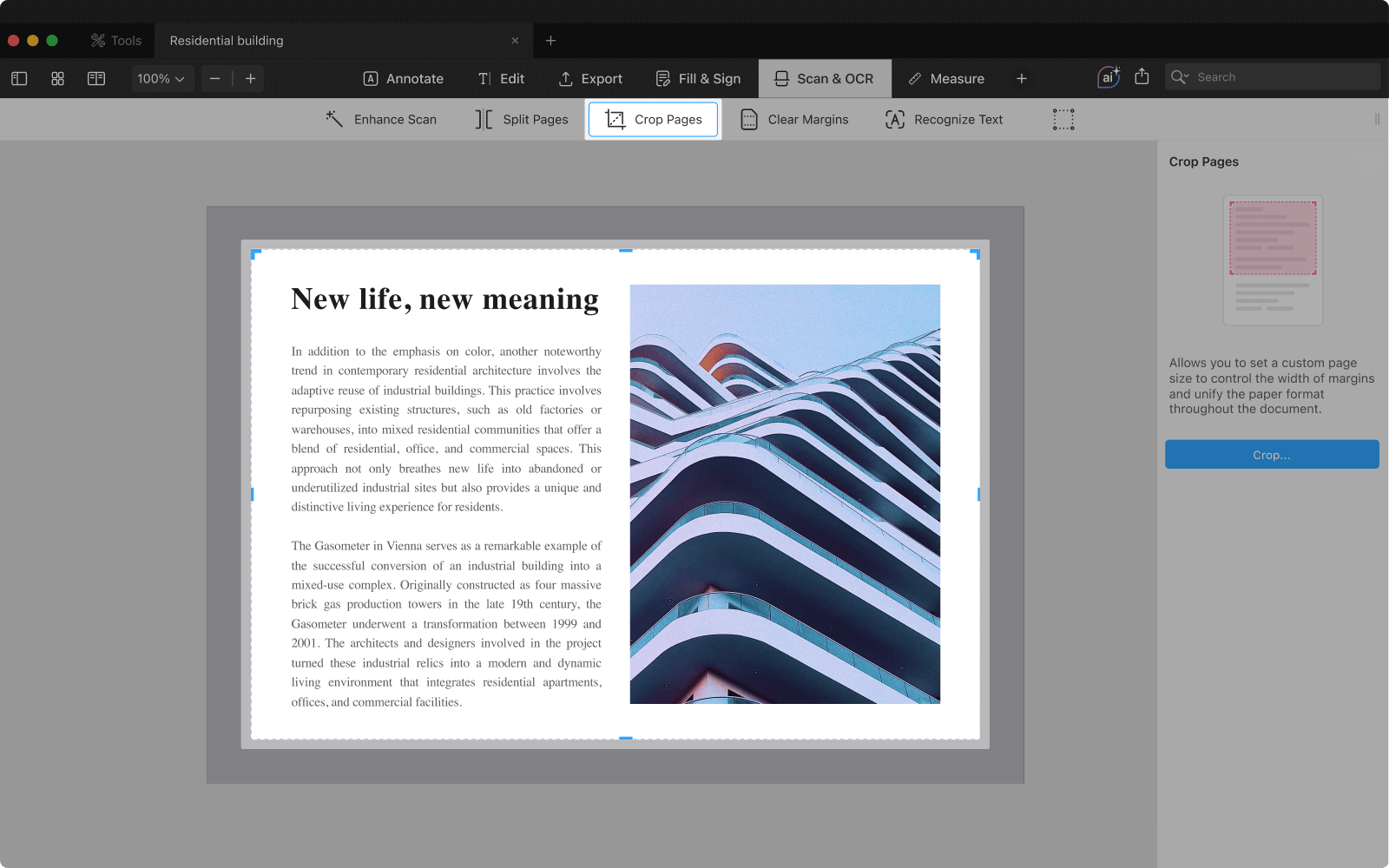Select the rectangular selection tool icon
Image resolution: width=1389 pixels, height=868 pixels.
1063,120
